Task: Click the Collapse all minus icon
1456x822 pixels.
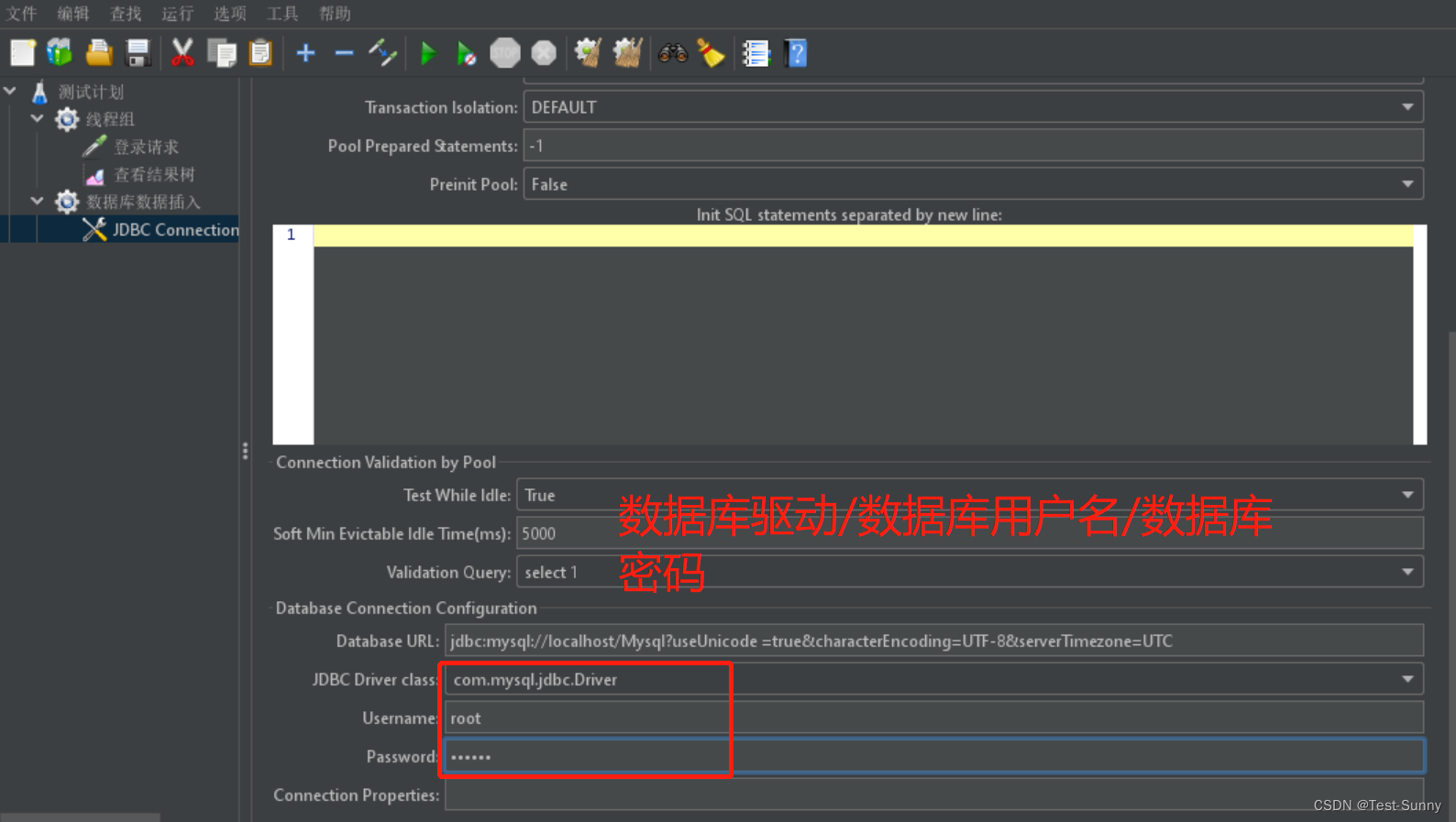Action: point(344,53)
